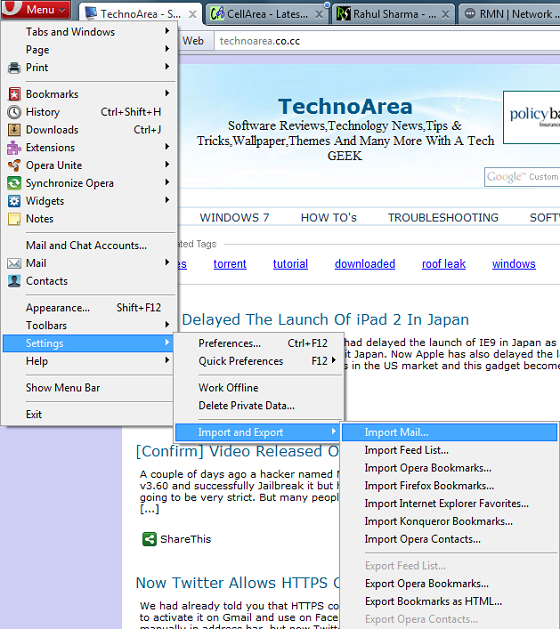560x629 pixels.
Task: Choose Export Bookmarks as HTML
Action: pyautogui.click(x=433, y=601)
